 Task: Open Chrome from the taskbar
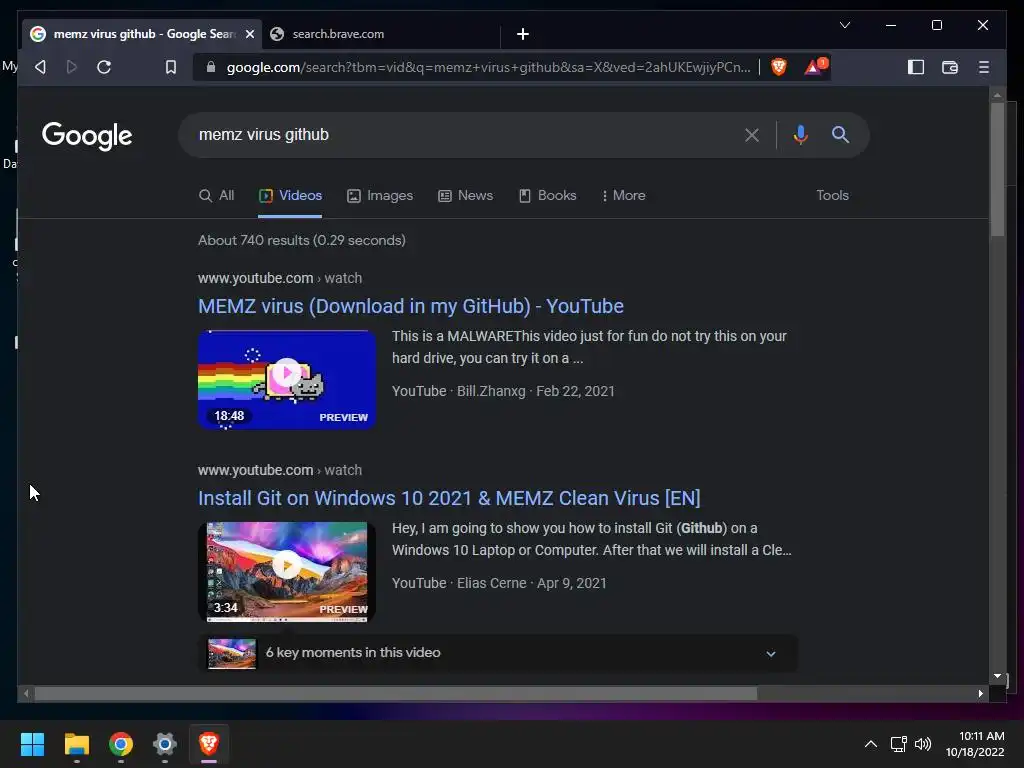(121, 744)
